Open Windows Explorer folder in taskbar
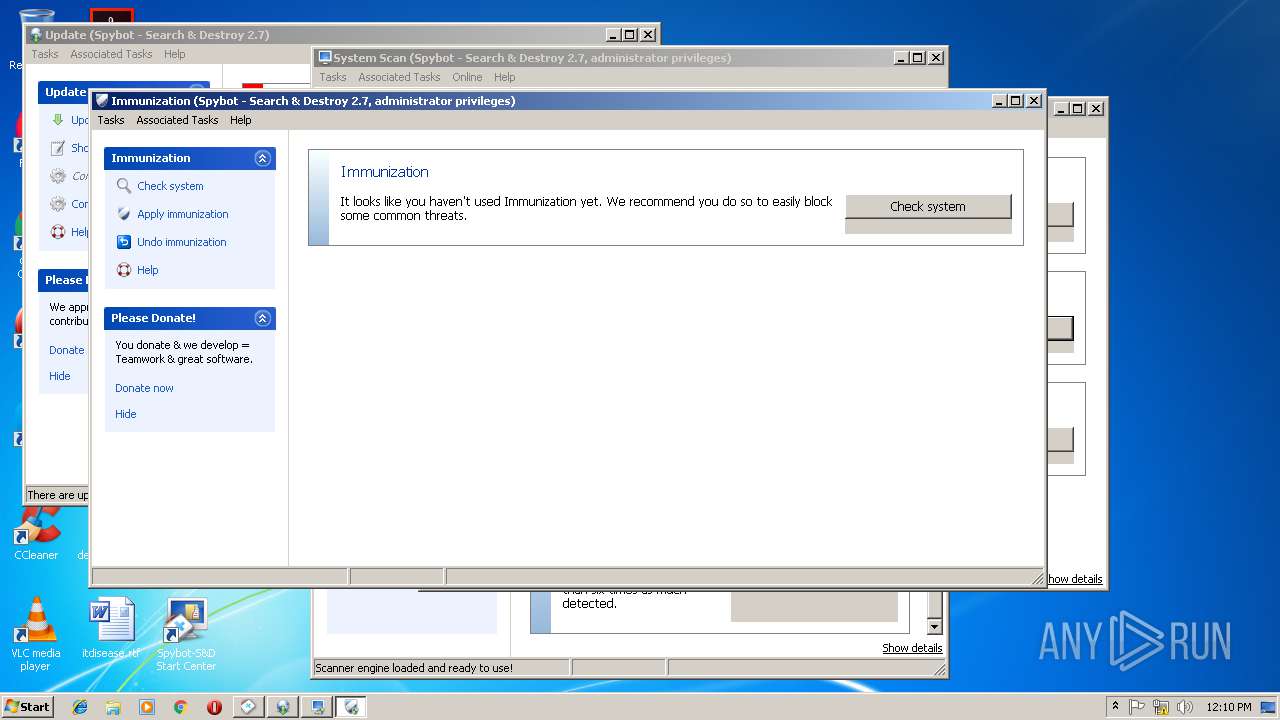Screen dimensions: 1280x720 point(113,707)
